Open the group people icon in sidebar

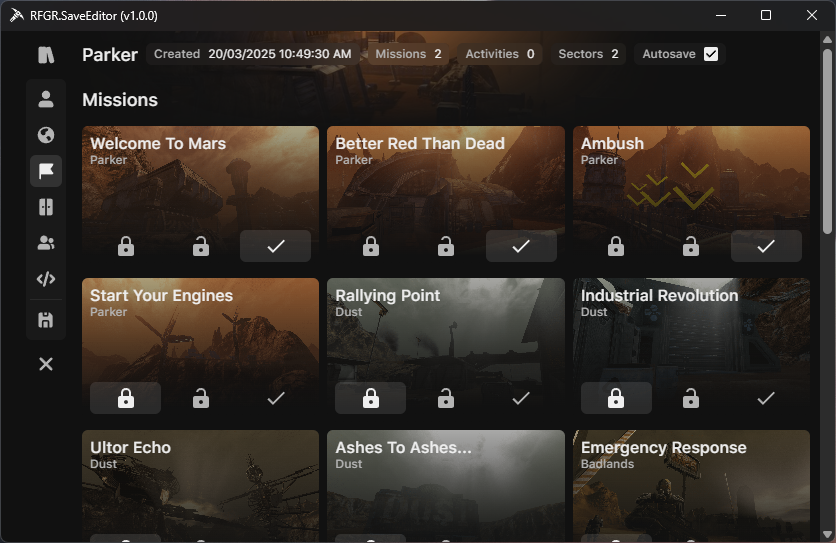tap(46, 243)
